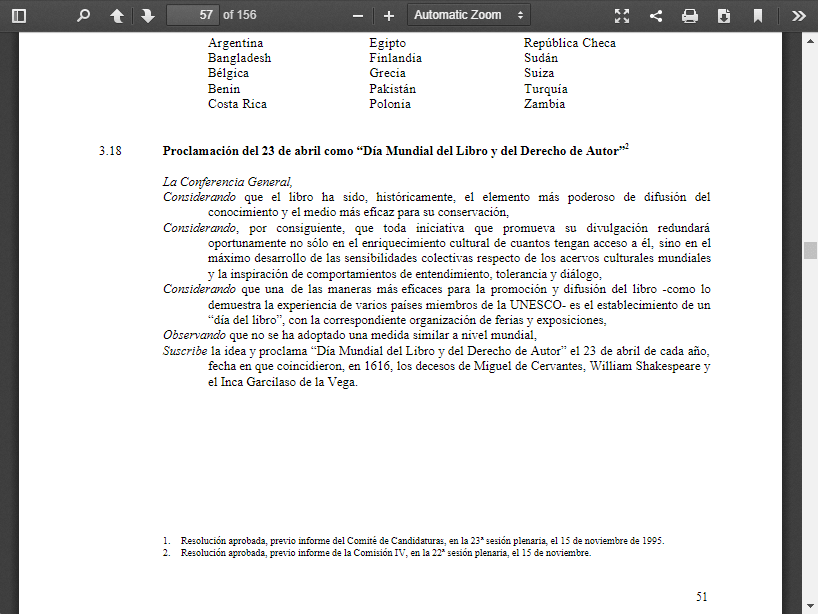Go to next page arrow
The image size is (818, 614).
148,16
